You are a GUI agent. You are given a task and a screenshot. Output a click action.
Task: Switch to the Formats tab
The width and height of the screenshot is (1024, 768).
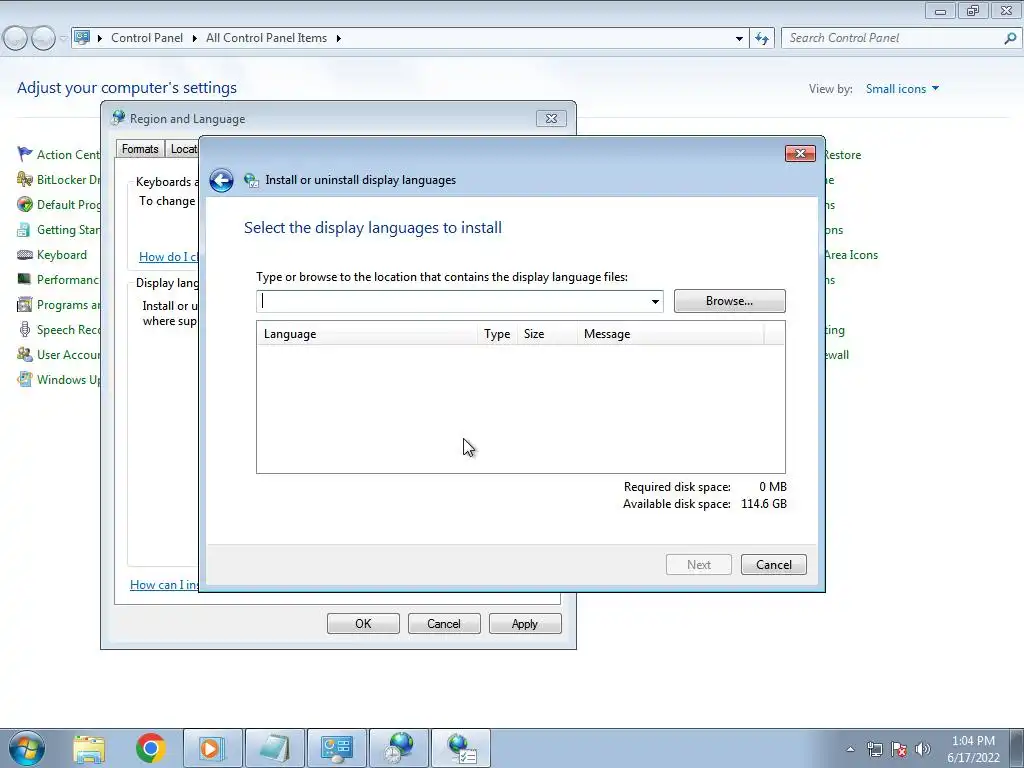140,149
